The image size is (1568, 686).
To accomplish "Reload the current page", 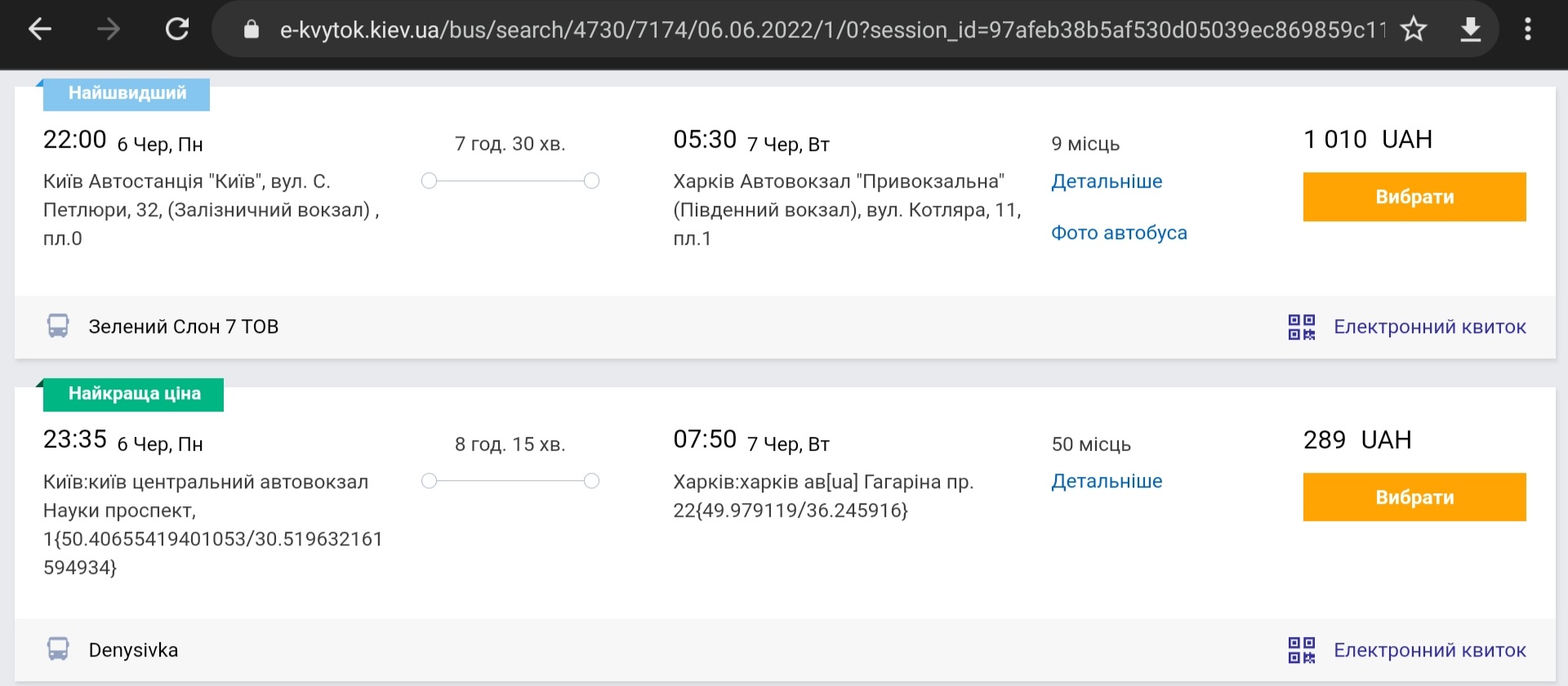I will click(x=177, y=30).
